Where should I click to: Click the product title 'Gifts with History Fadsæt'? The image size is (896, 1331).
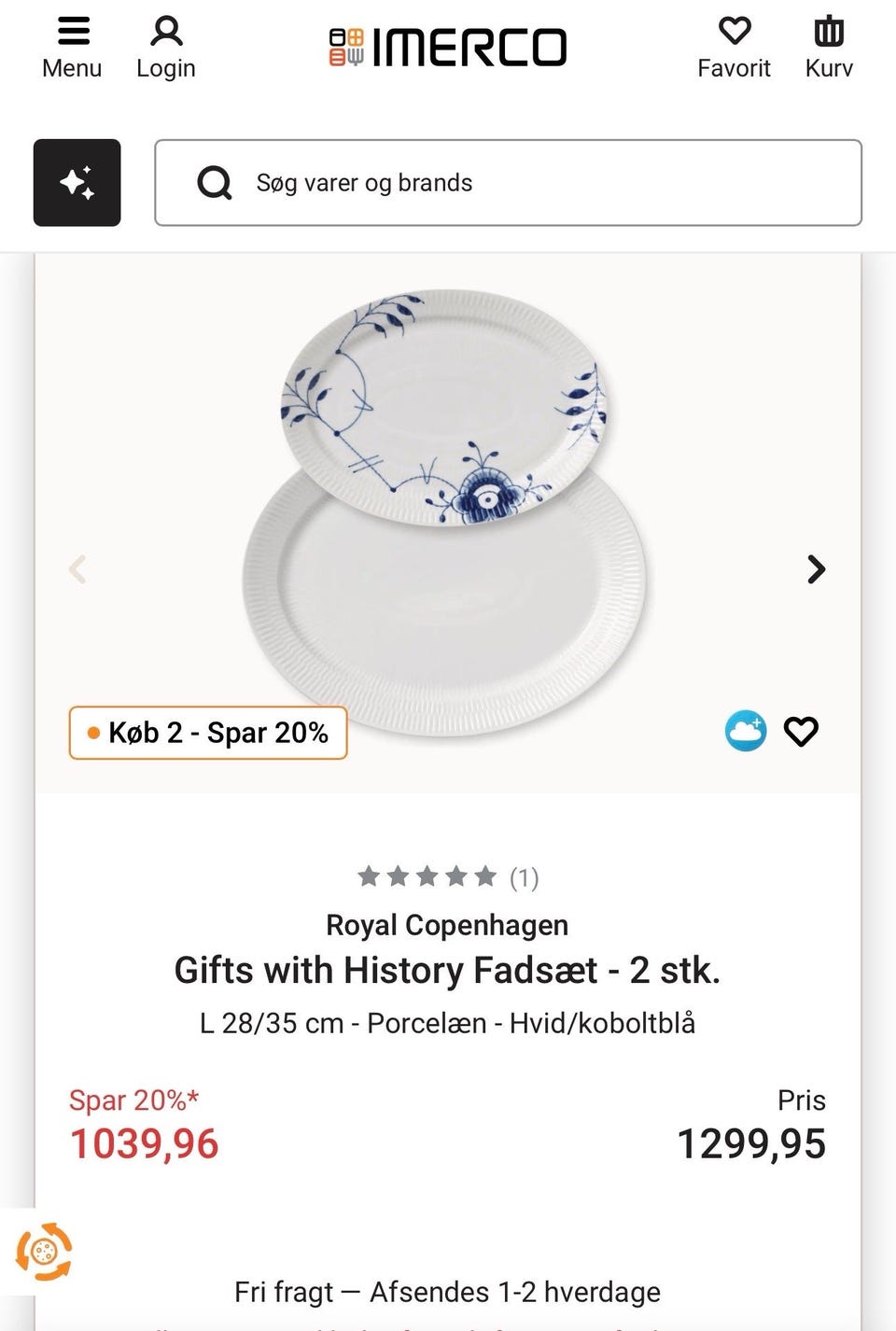(x=447, y=971)
